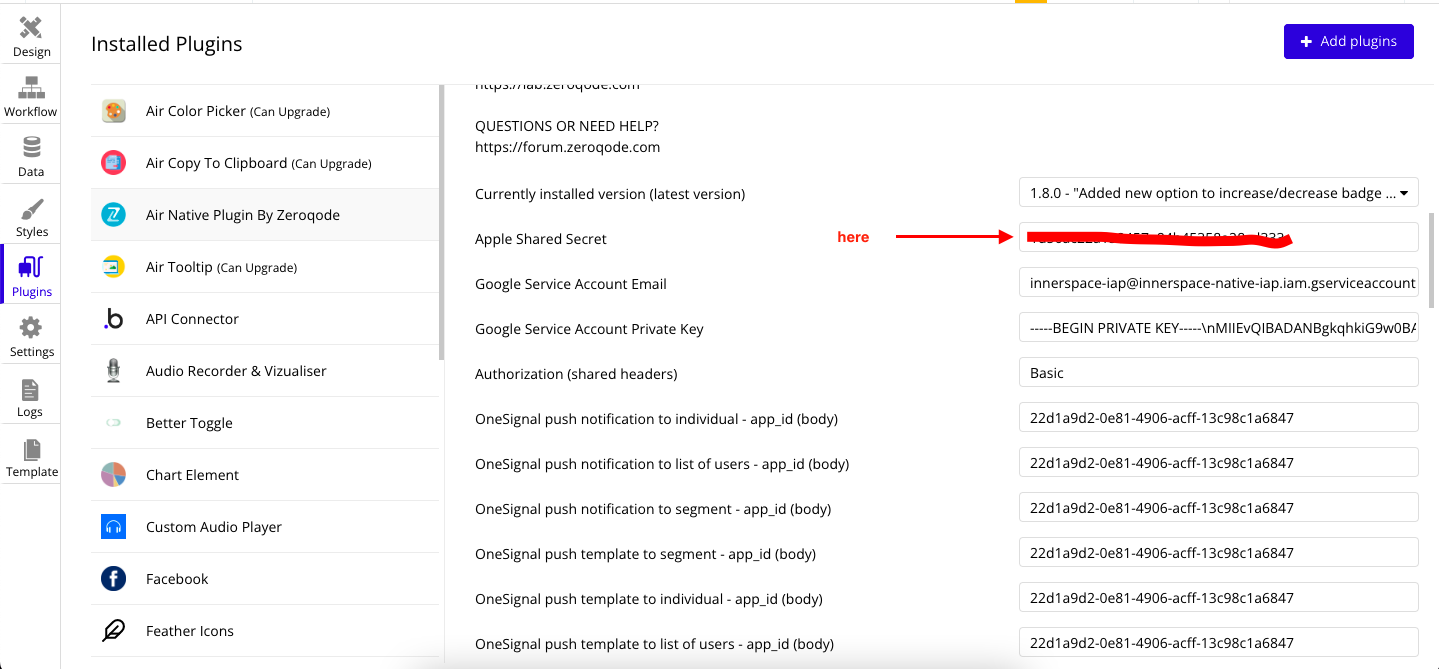
Task: Click the Google Service Account Email field
Action: tap(1218, 283)
